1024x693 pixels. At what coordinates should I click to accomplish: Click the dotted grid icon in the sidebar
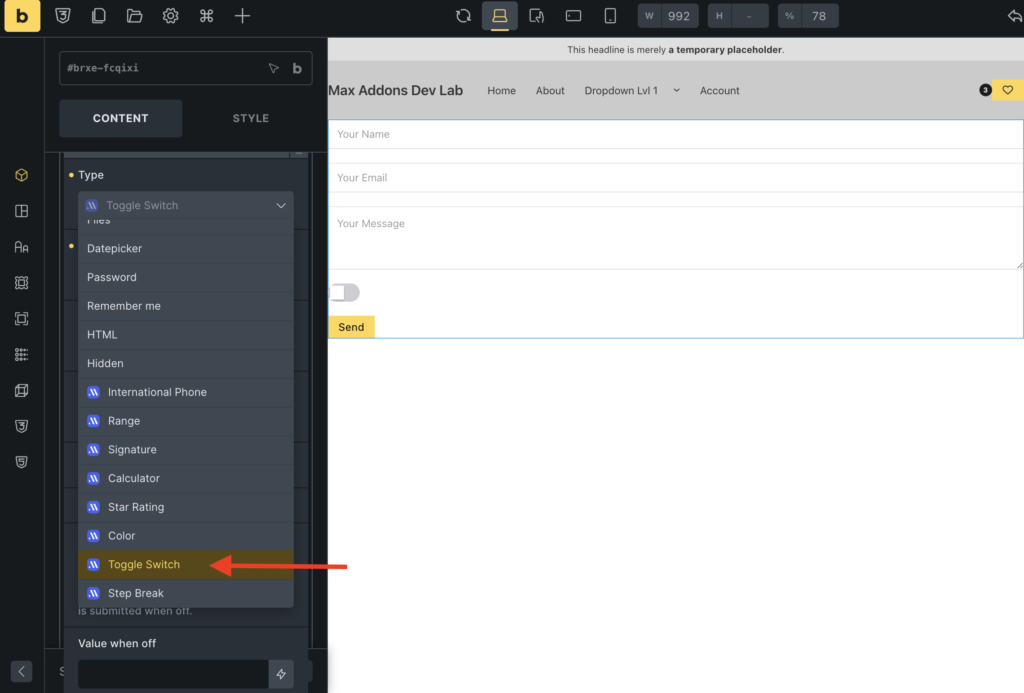pyautogui.click(x=22, y=354)
